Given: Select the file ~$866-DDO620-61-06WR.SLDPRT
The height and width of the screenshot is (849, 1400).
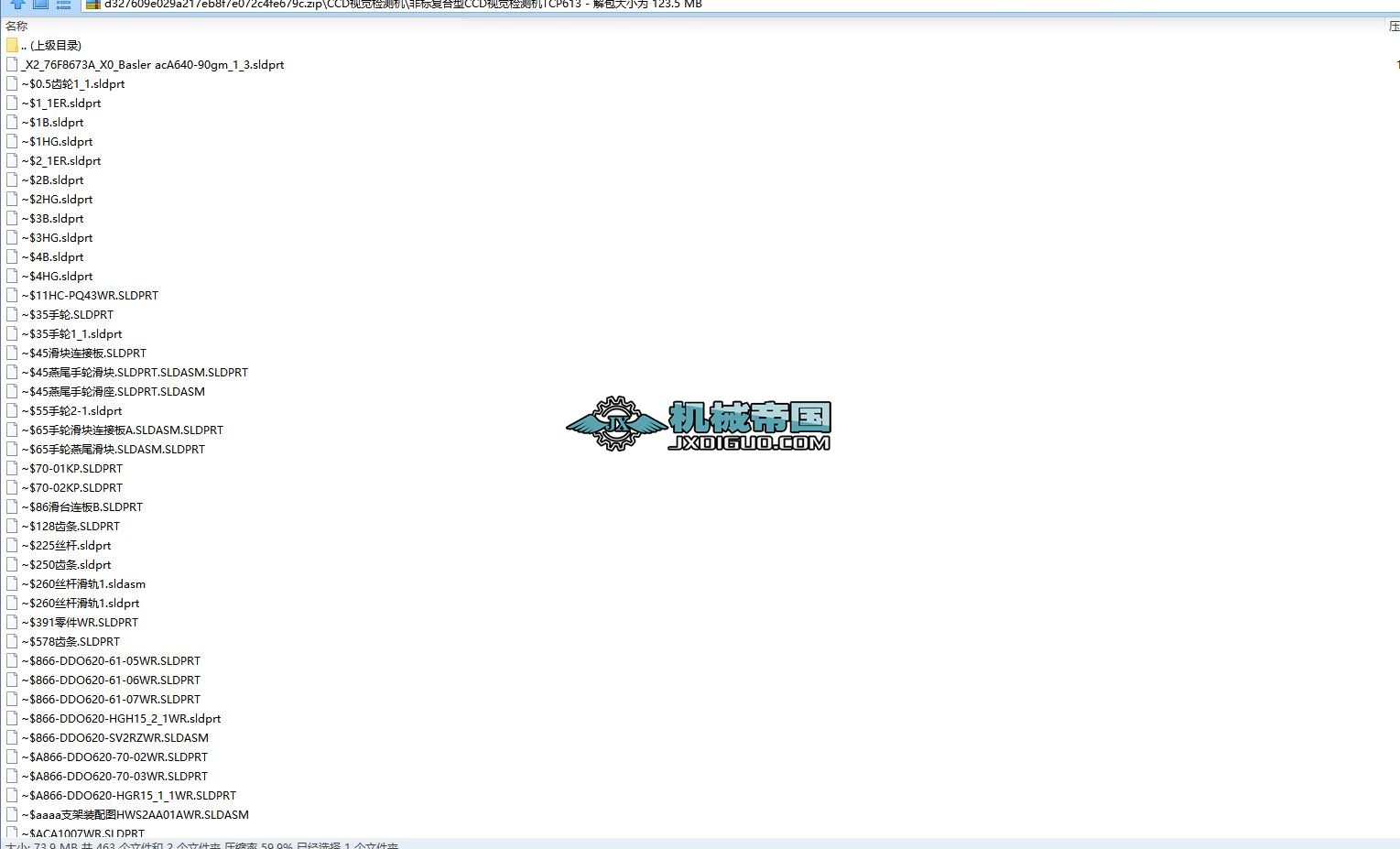Looking at the screenshot, I should [112, 680].
